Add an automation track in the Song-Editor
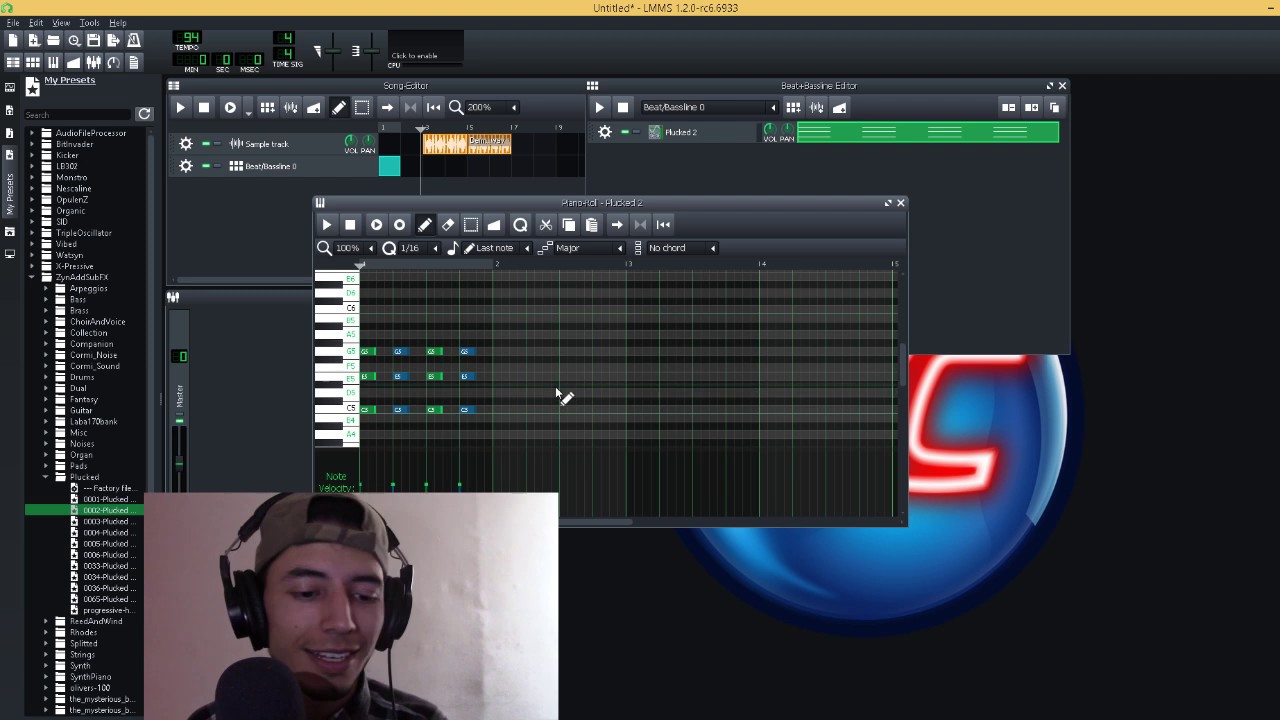The image size is (1280, 720). (x=314, y=107)
